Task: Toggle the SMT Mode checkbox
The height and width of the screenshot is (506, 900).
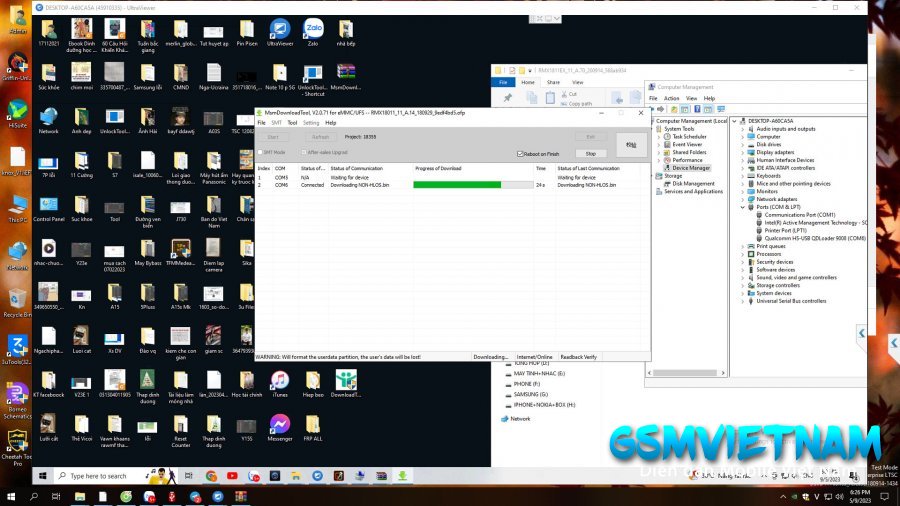Action: [x=260, y=152]
